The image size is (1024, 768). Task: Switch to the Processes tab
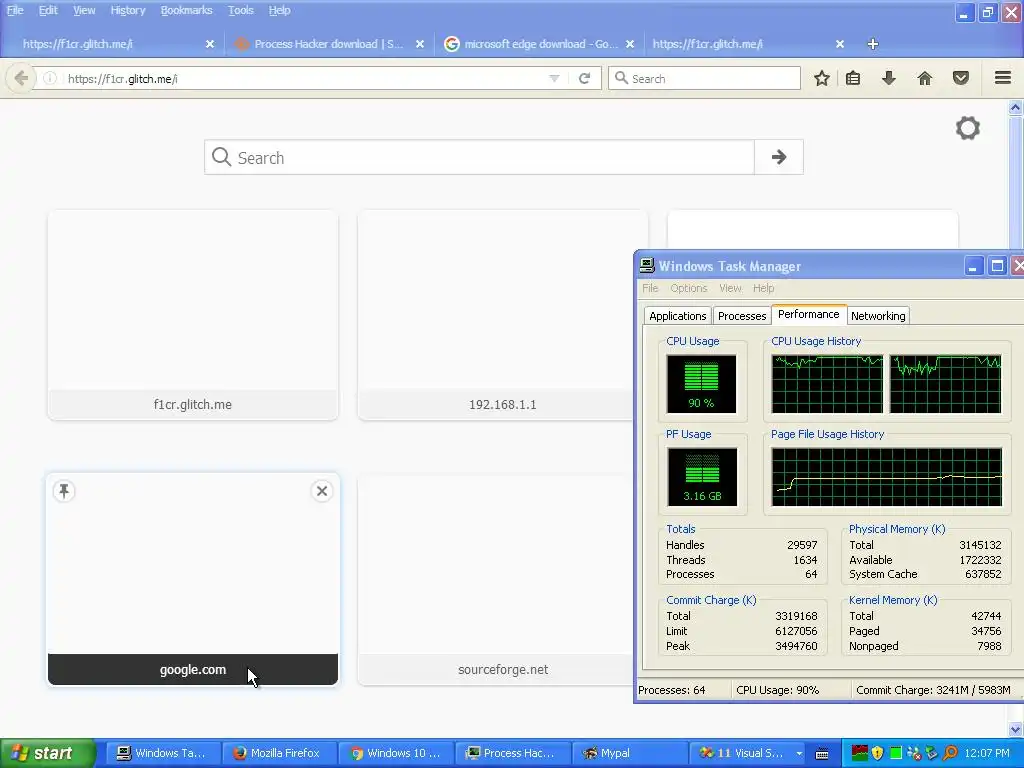pos(742,316)
